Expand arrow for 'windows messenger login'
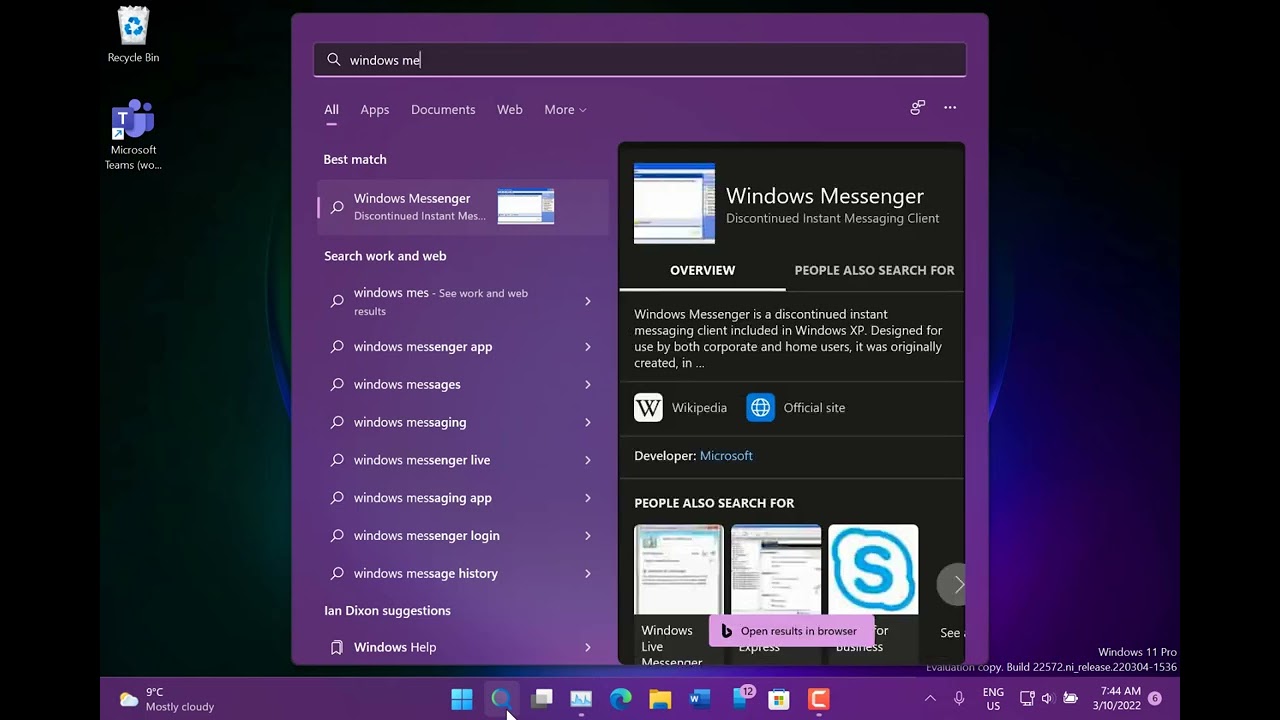The image size is (1280, 720). (588, 536)
